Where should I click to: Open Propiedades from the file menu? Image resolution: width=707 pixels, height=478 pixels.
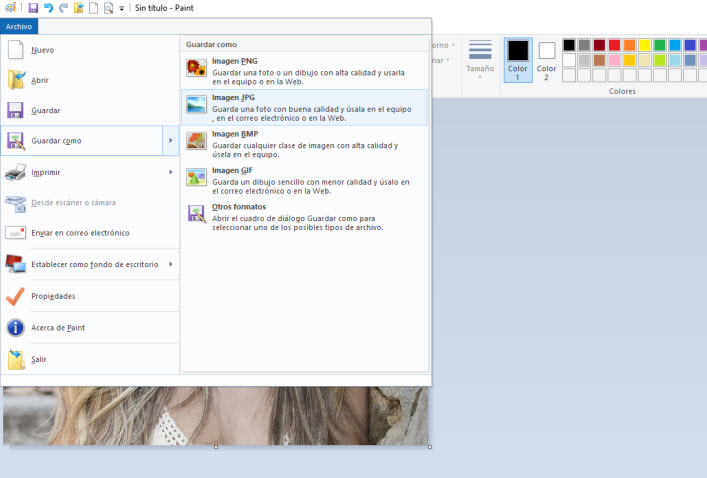point(90,296)
